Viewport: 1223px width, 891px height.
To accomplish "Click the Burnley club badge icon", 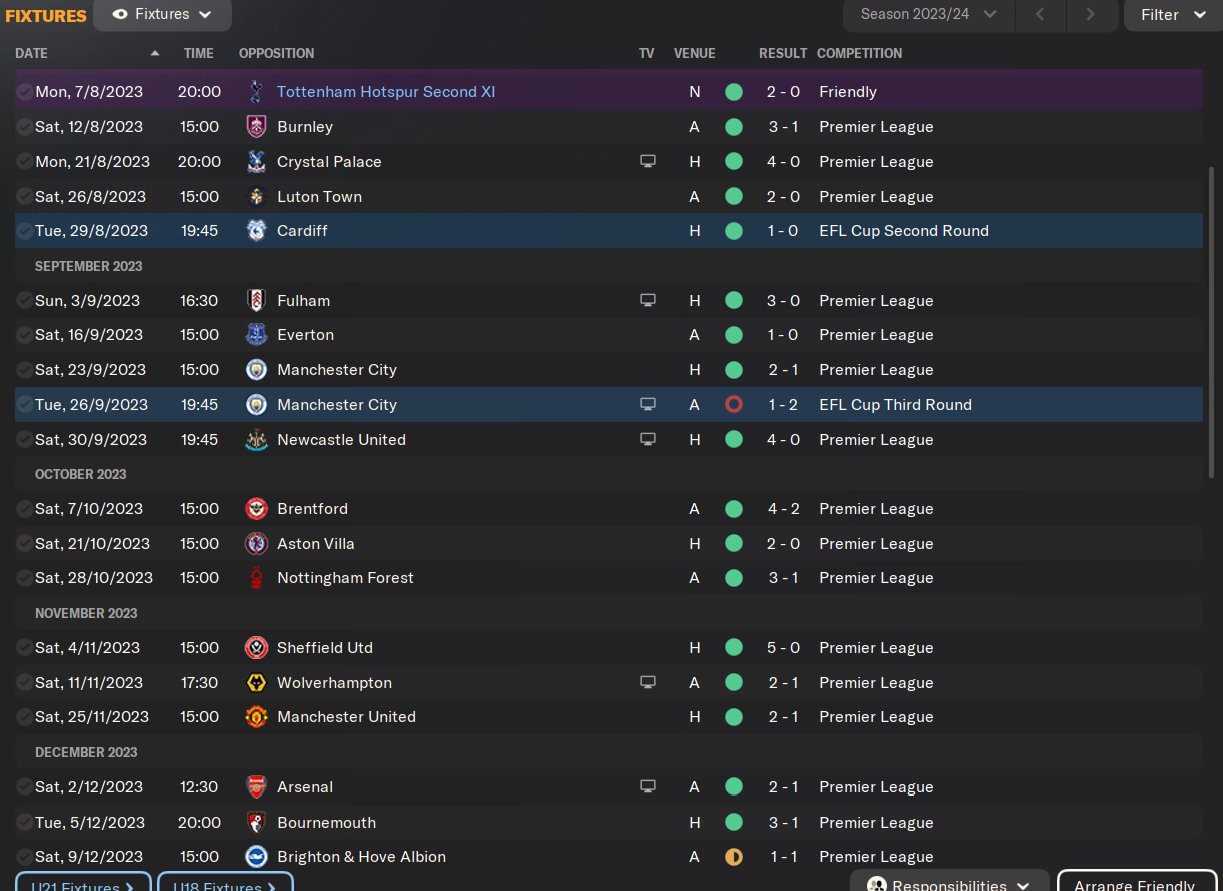I will (x=256, y=127).
